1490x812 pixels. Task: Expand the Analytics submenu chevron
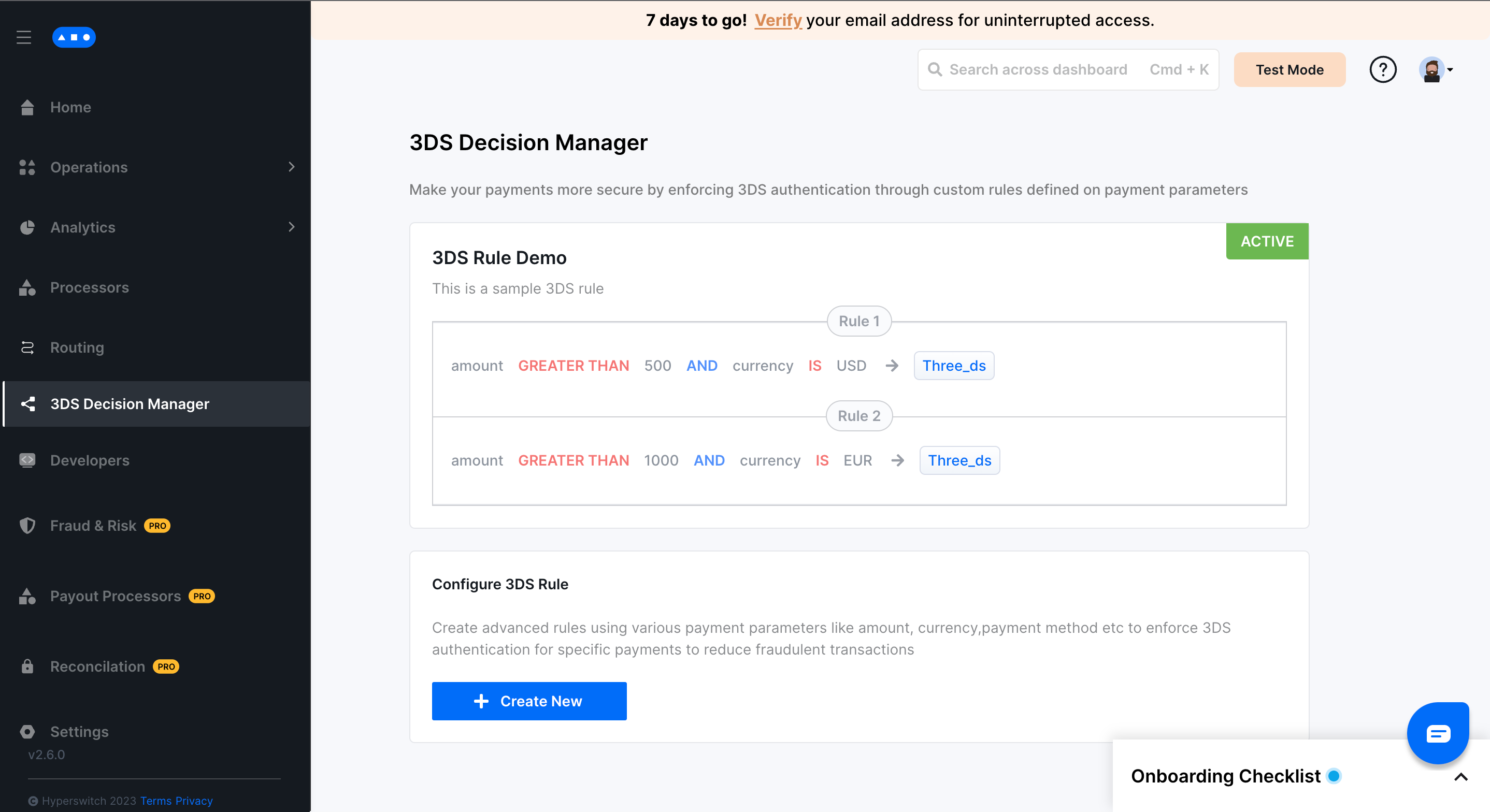(292, 227)
